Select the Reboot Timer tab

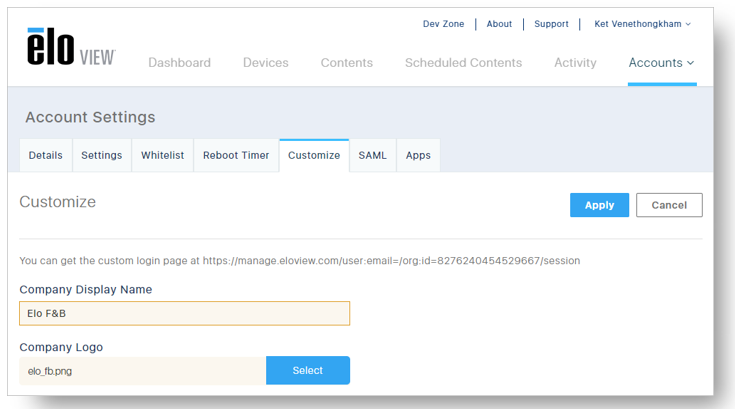236,156
